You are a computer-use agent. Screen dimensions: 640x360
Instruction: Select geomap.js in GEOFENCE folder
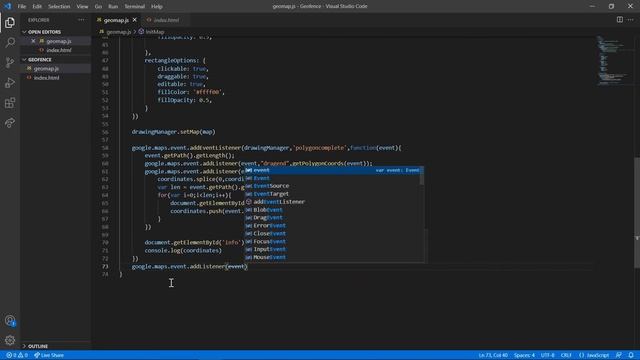pos(46,69)
